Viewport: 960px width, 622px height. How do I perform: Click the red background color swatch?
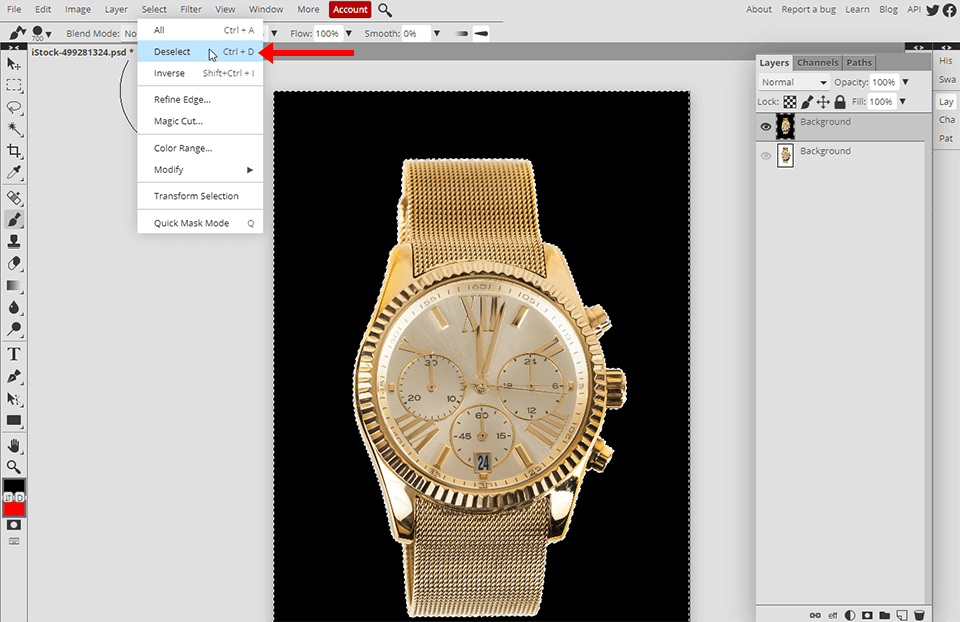[14, 509]
